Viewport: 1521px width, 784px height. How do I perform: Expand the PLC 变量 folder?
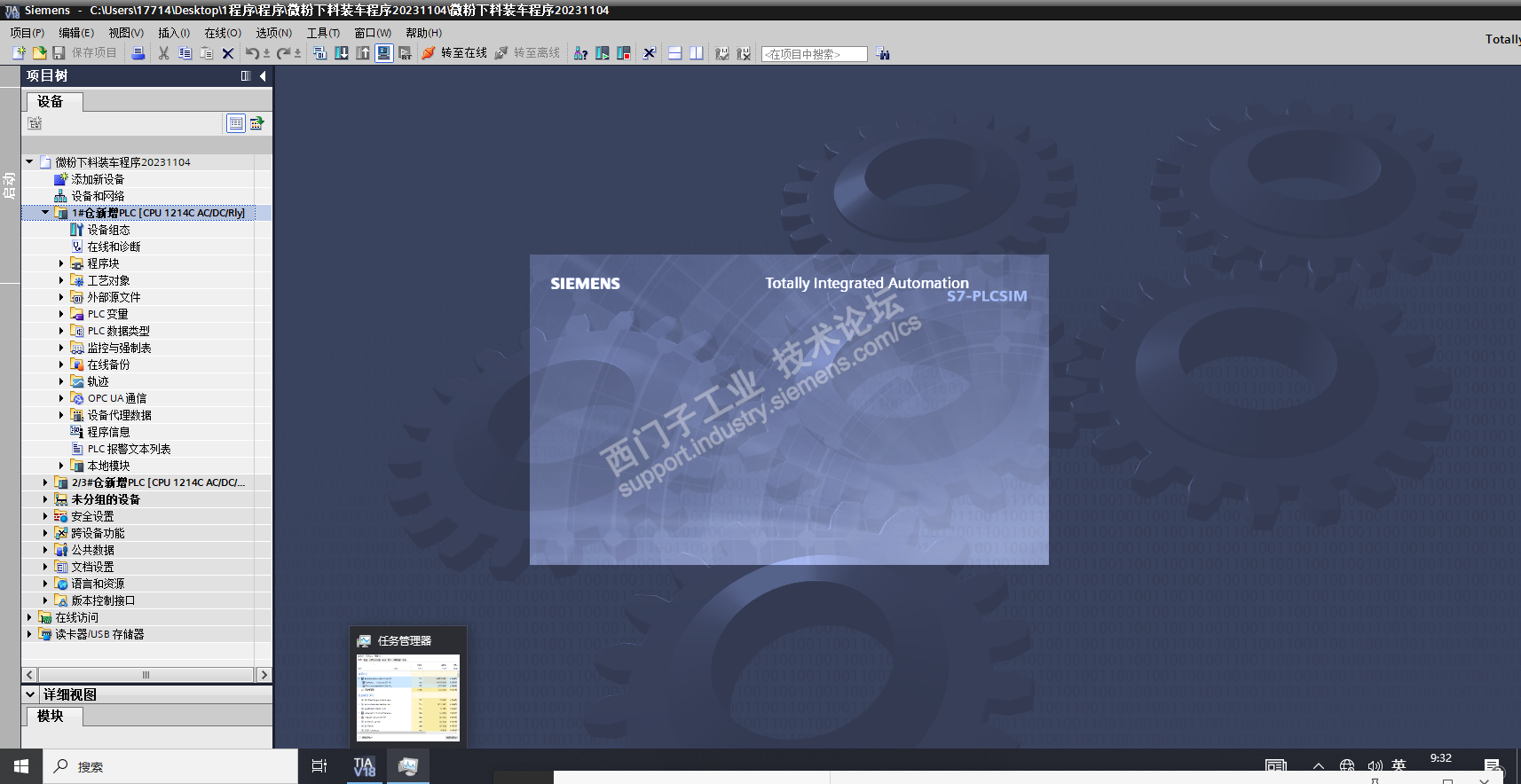click(61, 314)
